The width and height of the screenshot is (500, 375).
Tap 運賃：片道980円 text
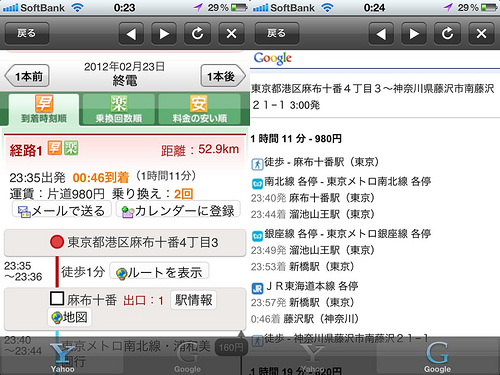coord(57,194)
